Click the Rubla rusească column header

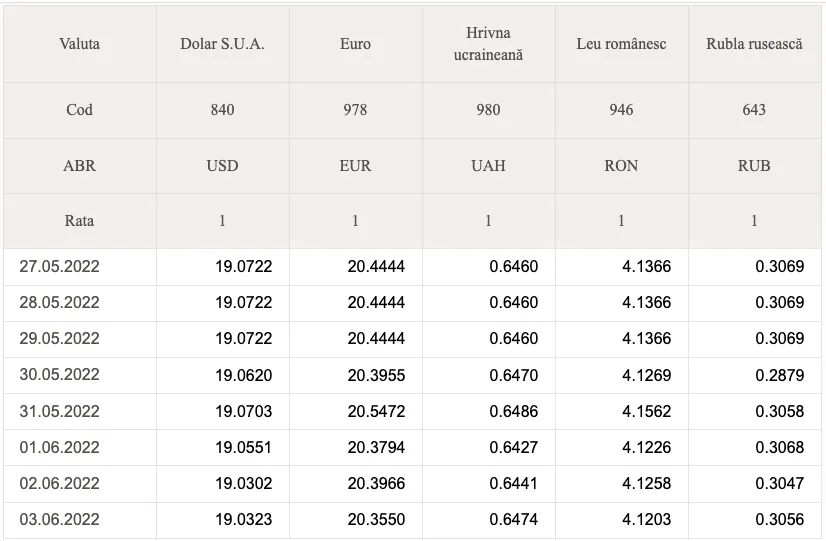754,44
